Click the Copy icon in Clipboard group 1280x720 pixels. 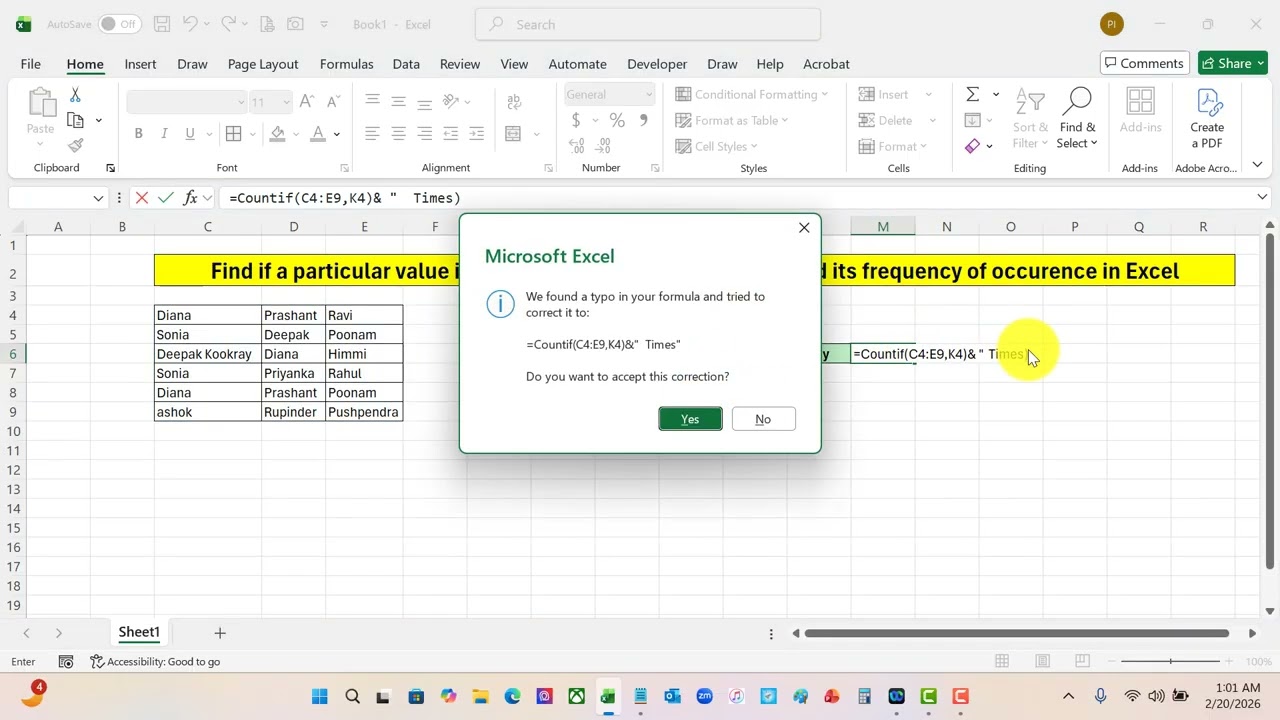coord(76,120)
